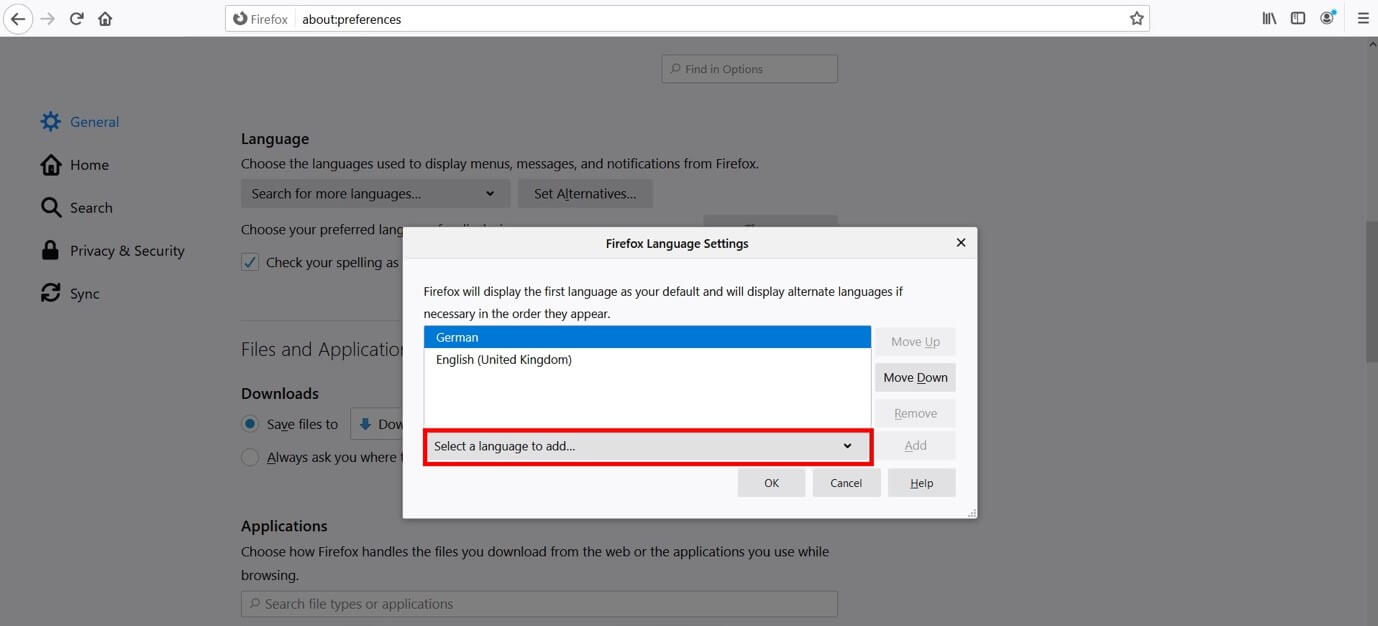Open the hamburger application menu
This screenshot has width=1378, height=626.
click(x=1363, y=18)
